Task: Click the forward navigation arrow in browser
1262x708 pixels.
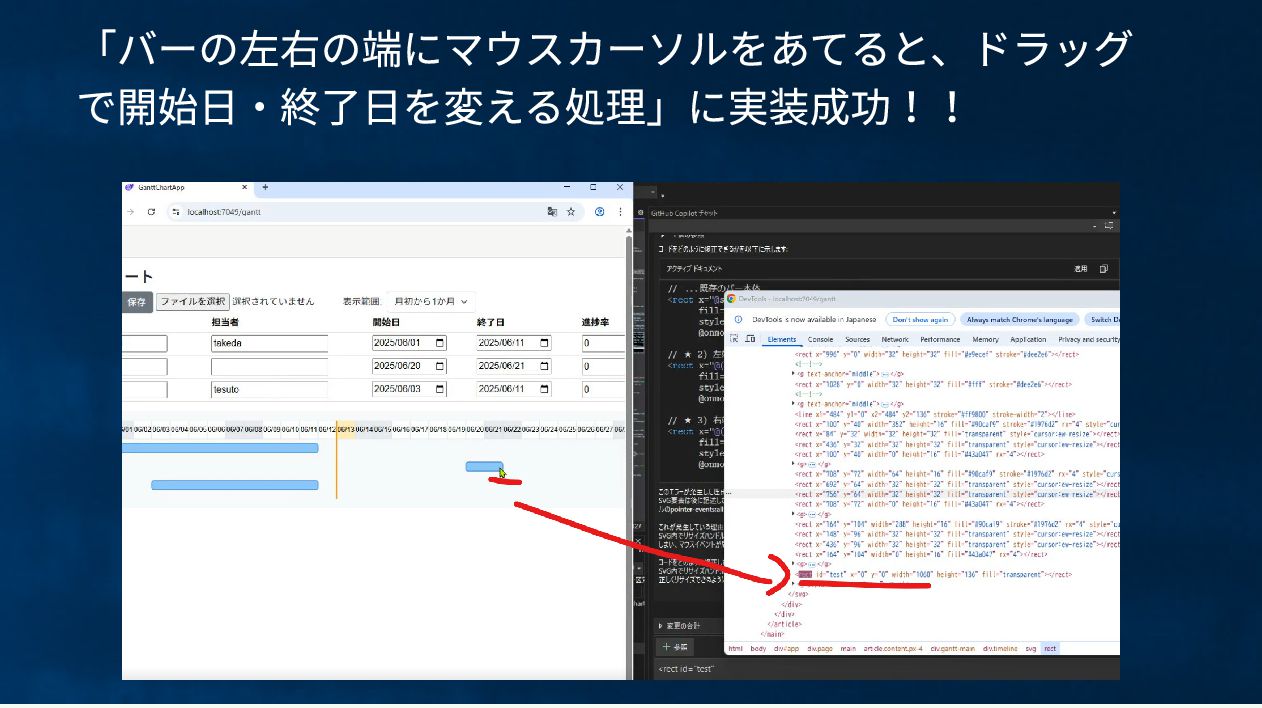Action: pyautogui.click(x=130, y=212)
